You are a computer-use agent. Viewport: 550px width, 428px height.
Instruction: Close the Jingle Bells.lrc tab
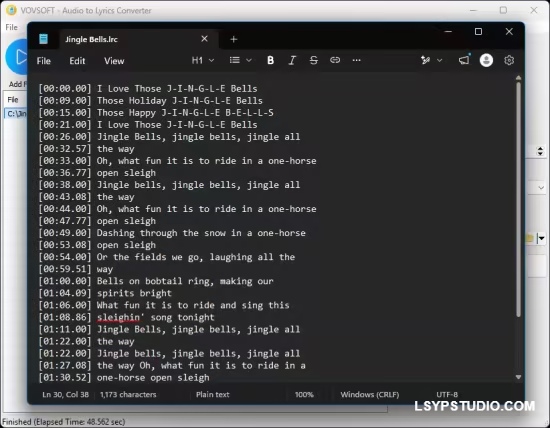click(204, 39)
